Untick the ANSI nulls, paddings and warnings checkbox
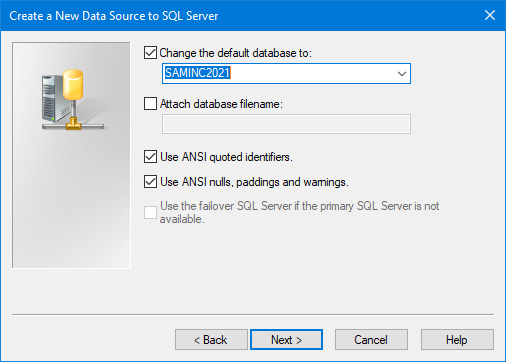 click(x=150, y=182)
